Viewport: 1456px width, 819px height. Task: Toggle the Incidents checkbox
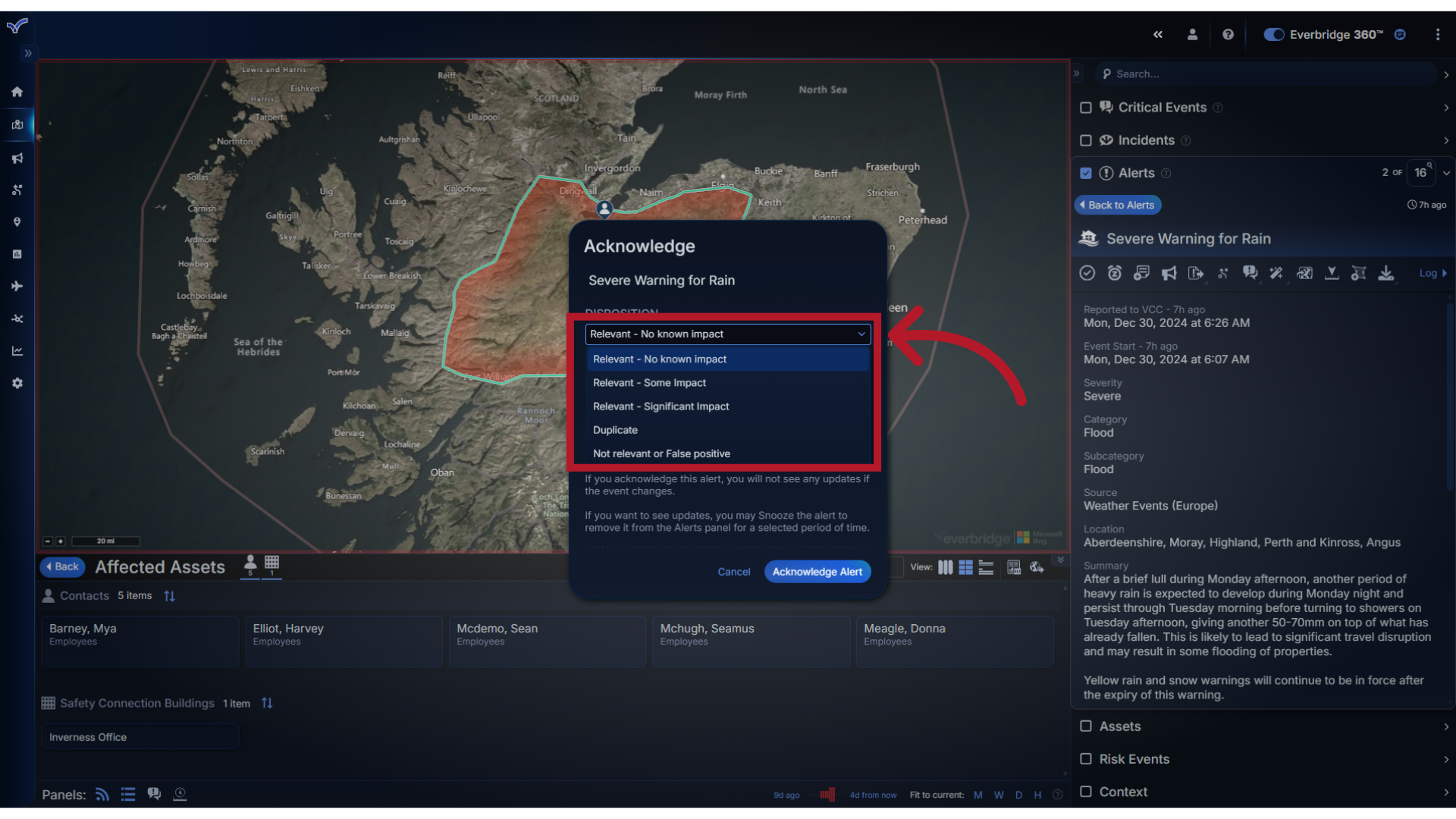click(1086, 140)
